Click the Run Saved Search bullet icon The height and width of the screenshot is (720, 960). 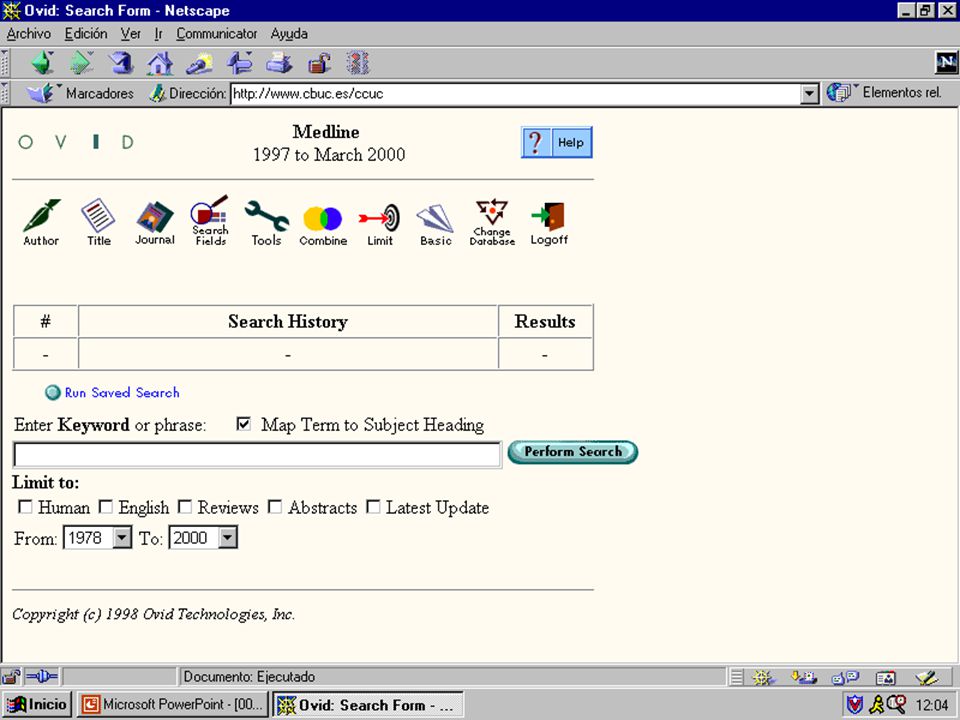point(53,392)
